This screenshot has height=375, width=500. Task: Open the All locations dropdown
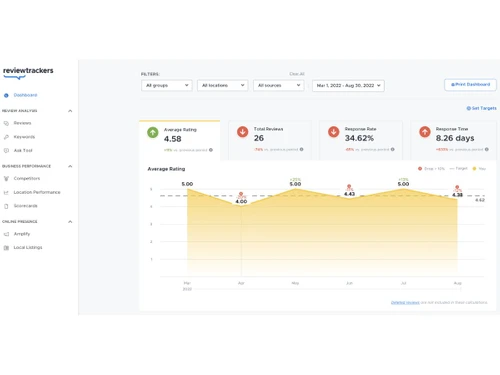(223, 85)
